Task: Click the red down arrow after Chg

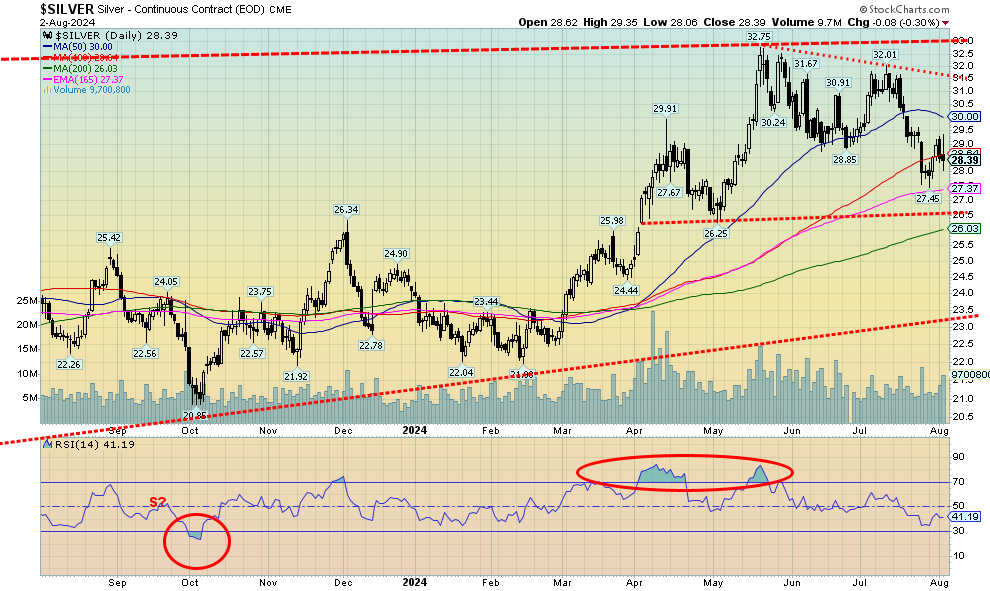Action: (946, 22)
